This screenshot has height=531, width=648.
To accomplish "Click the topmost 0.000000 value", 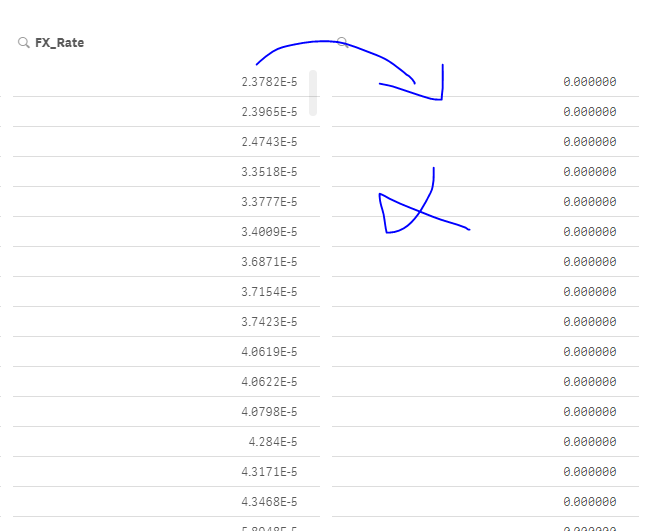I will [590, 82].
